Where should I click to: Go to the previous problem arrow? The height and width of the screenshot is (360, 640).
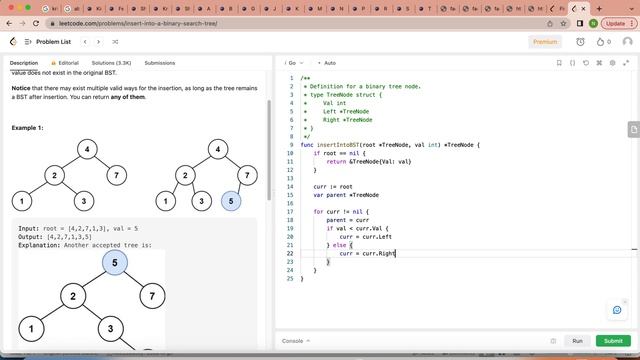85,42
